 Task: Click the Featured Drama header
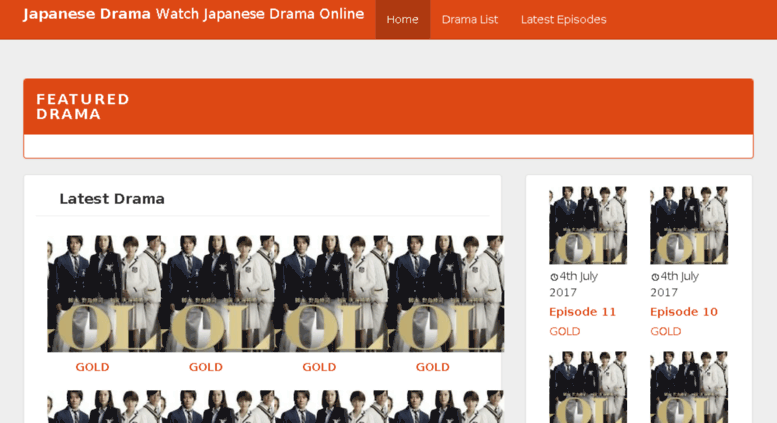pos(83,106)
